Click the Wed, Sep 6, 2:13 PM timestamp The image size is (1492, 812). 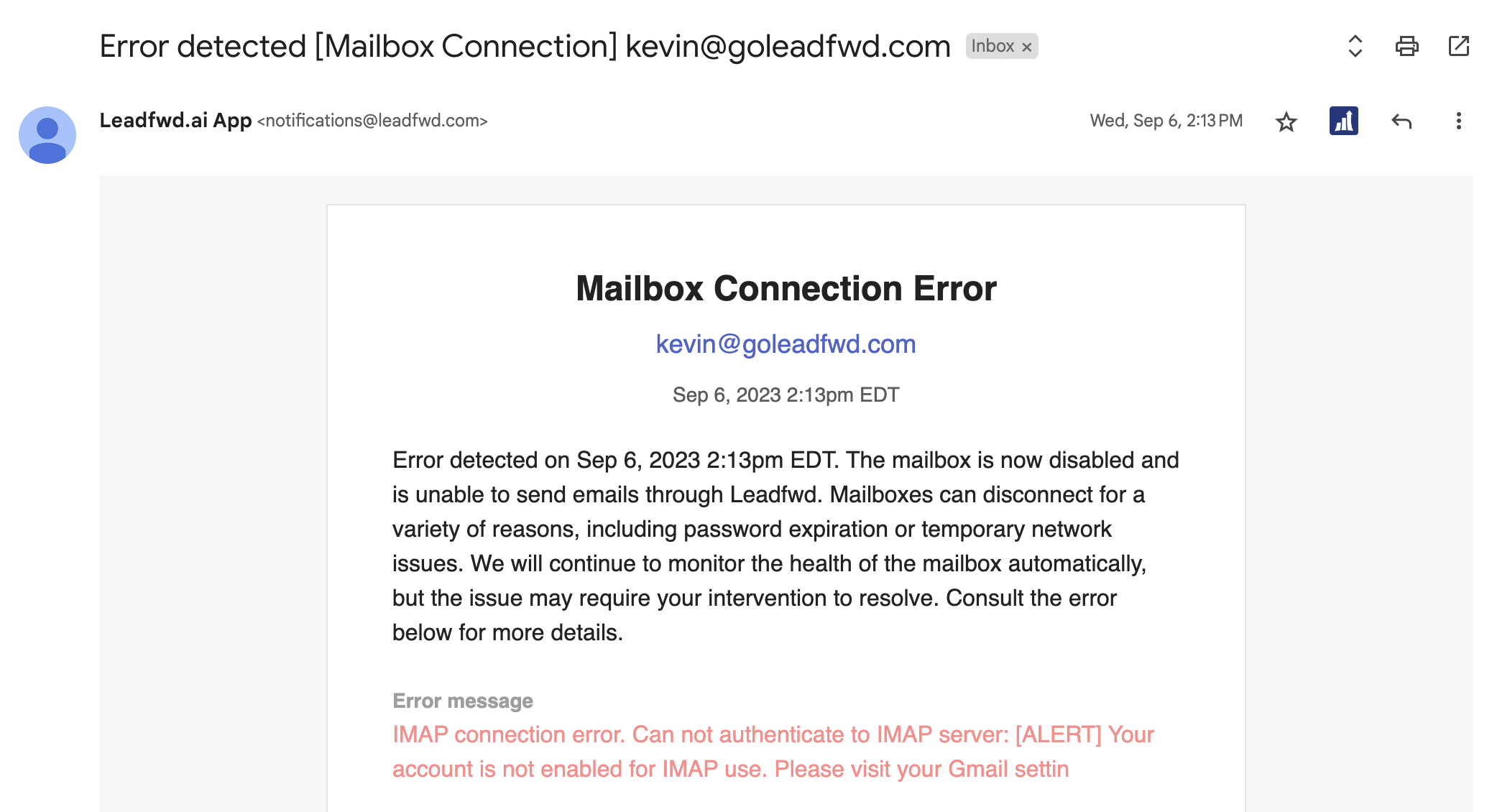point(1166,121)
